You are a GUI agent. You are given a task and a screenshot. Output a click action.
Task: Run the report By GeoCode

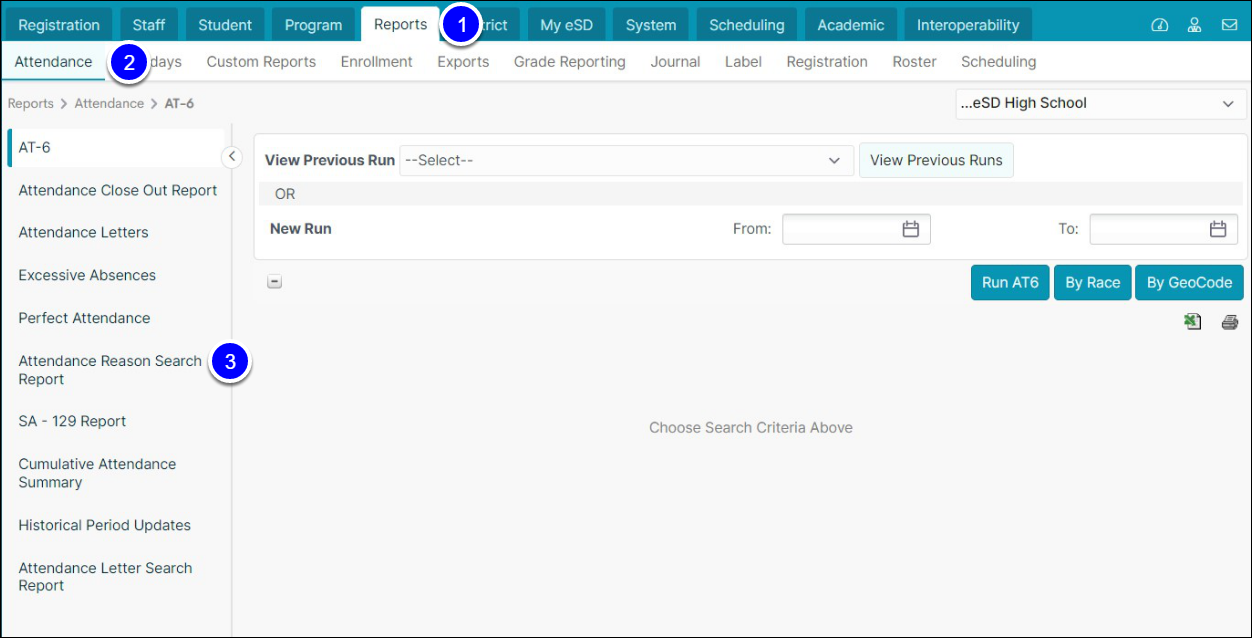[1189, 283]
